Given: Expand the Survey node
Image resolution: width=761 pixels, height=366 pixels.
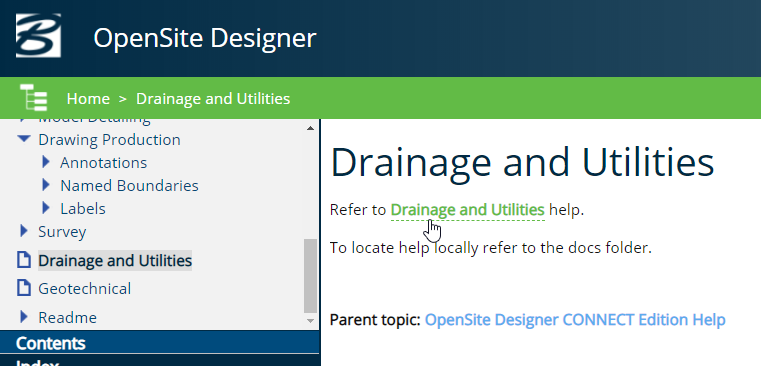Looking at the screenshot, I should click(x=24, y=231).
